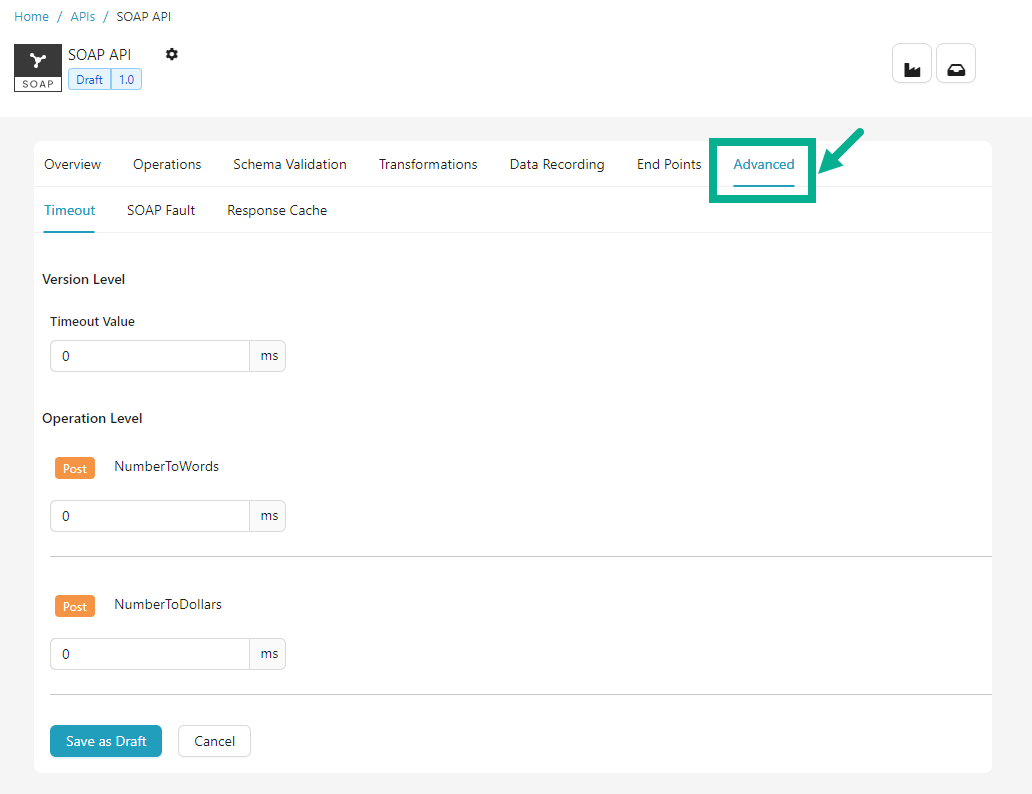
Task: Navigate to APIs breadcrumb link
Action: (x=83, y=17)
